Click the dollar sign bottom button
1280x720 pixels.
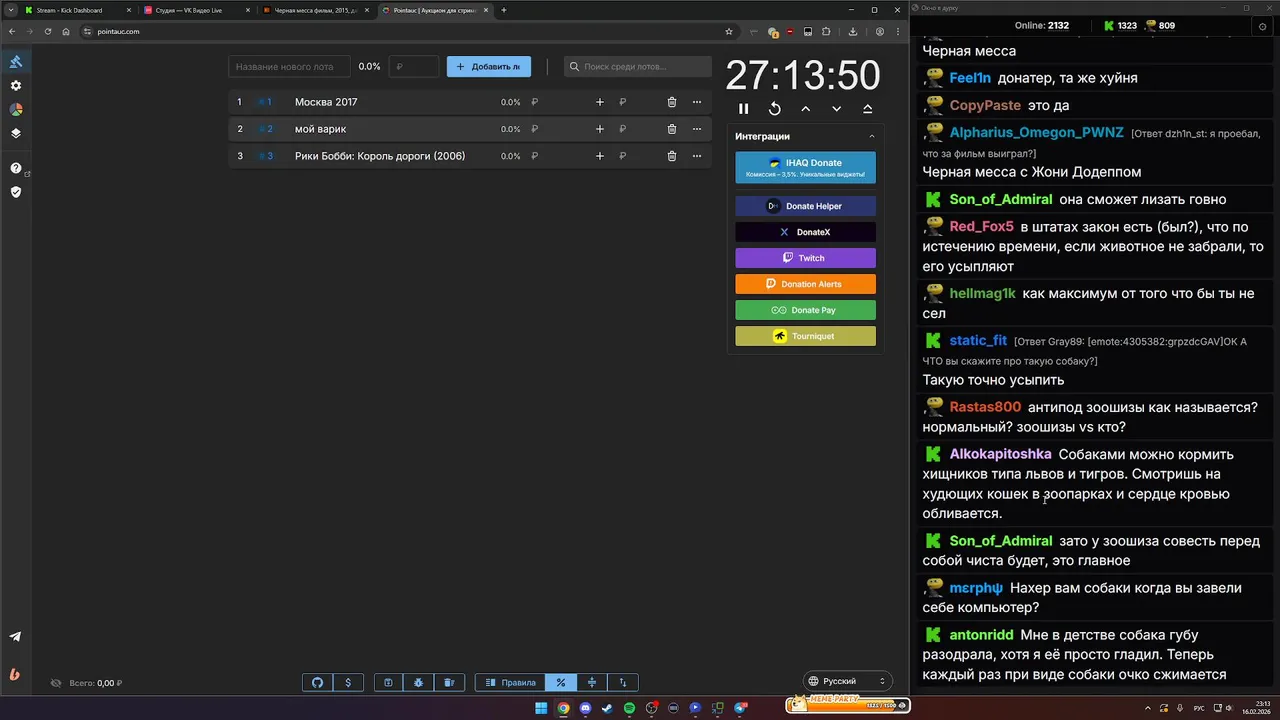[348, 682]
